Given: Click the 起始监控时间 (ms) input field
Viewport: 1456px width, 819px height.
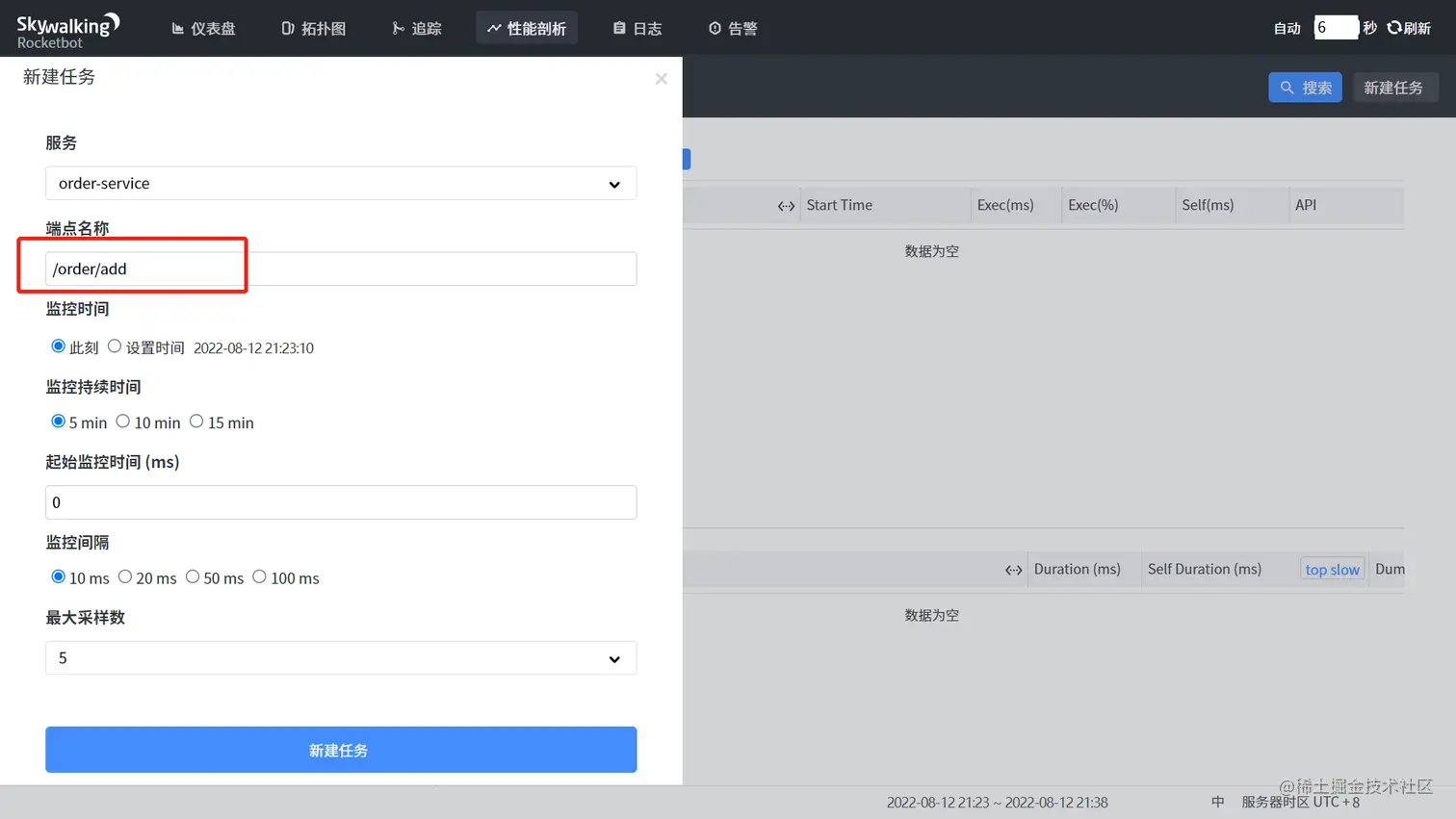Looking at the screenshot, I should tap(341, 502).
